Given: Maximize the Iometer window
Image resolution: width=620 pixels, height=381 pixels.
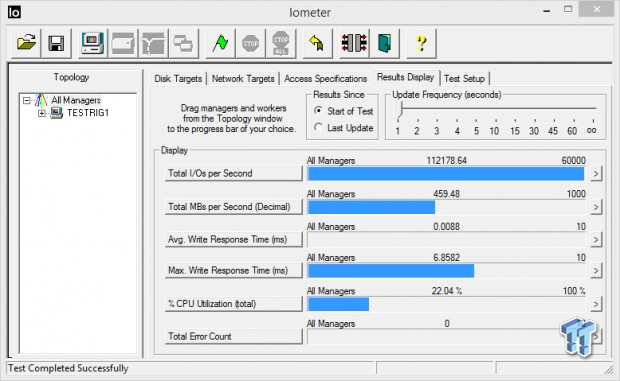Looking at the screenshot, I should pos(568,9).
